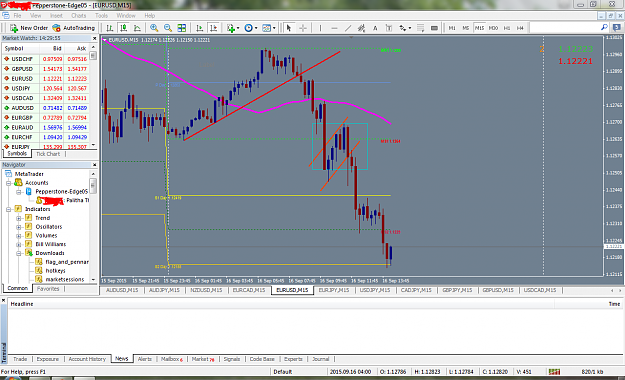
Task: Select the crosshair tool
Action: tap(303, 28)
